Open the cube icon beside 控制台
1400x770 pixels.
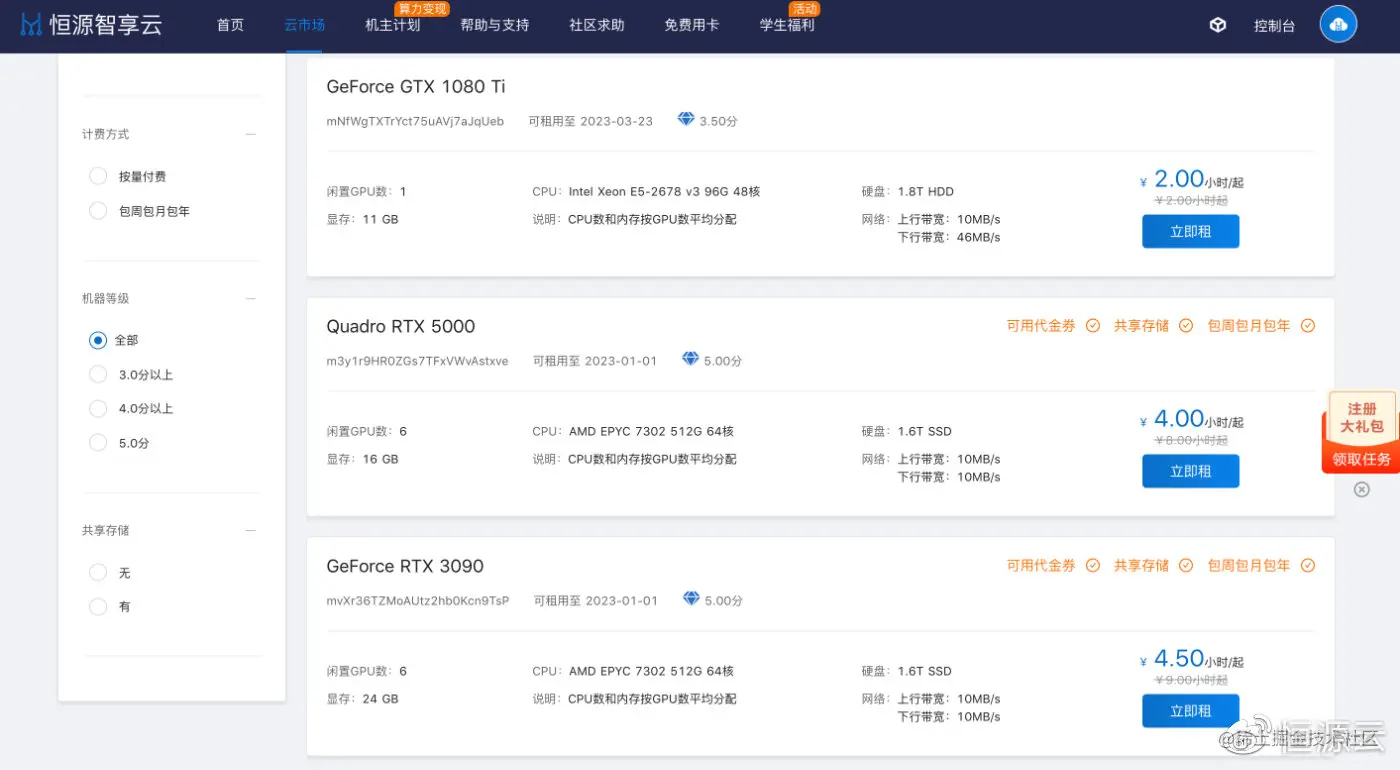tap(1218, 25)
